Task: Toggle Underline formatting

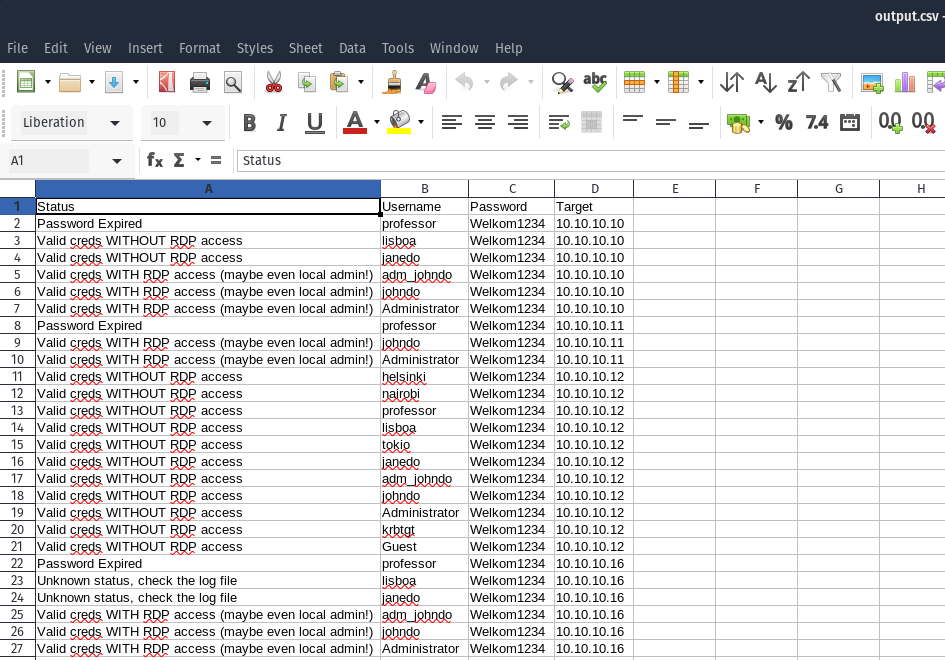Action: click(x=315, y=123)
